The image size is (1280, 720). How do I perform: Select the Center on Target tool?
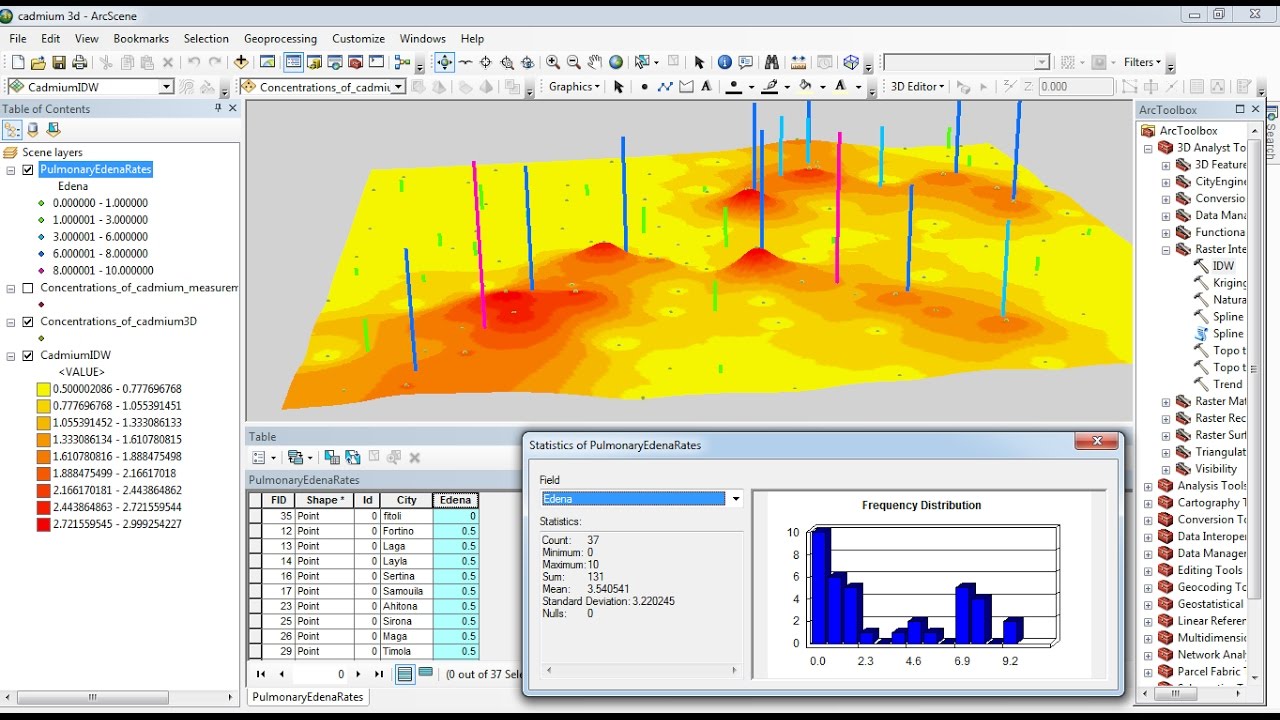point(486,62)
